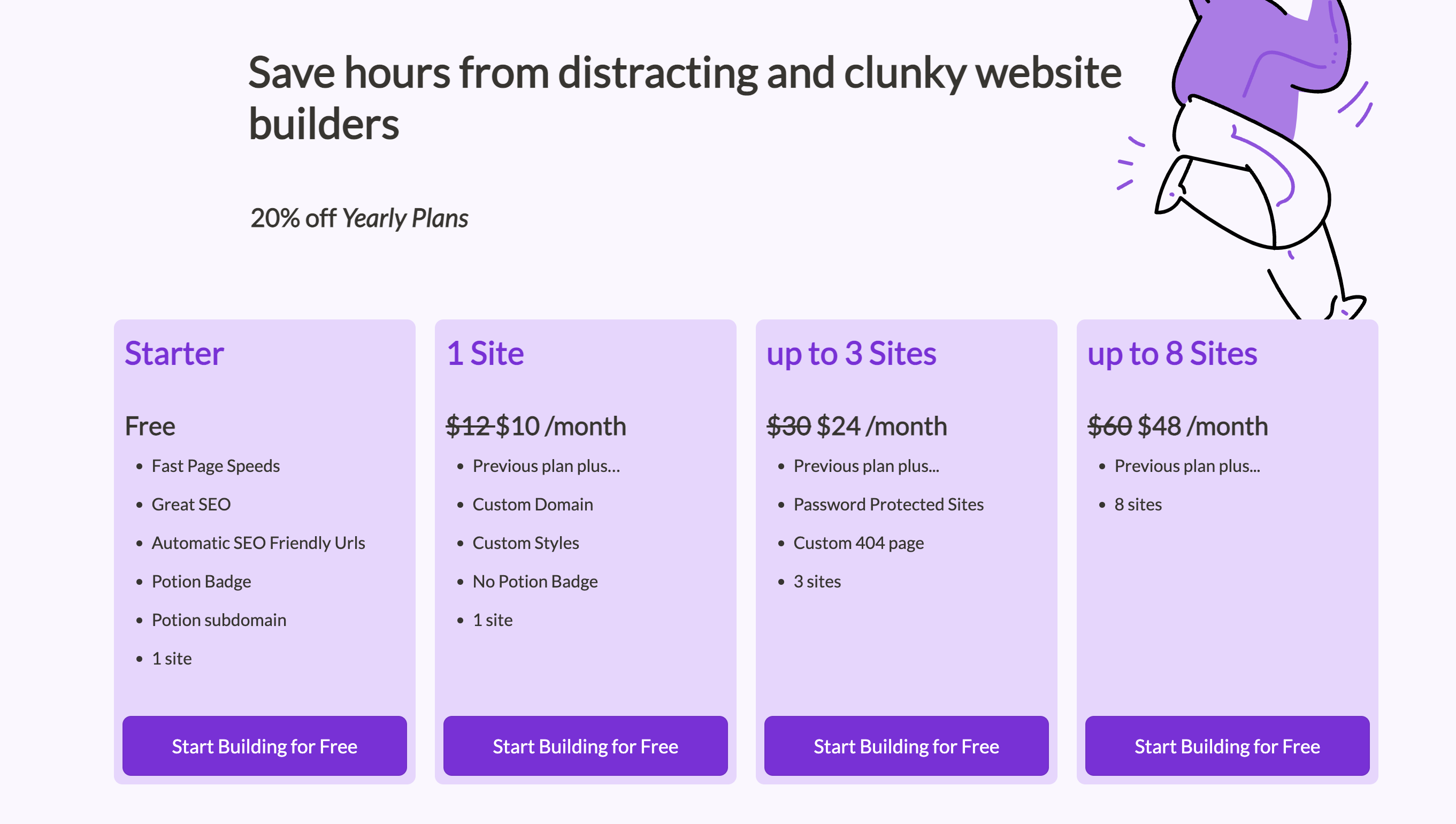Click Start Building for Free under up to 3 Sites

click(x=906, y=745)
